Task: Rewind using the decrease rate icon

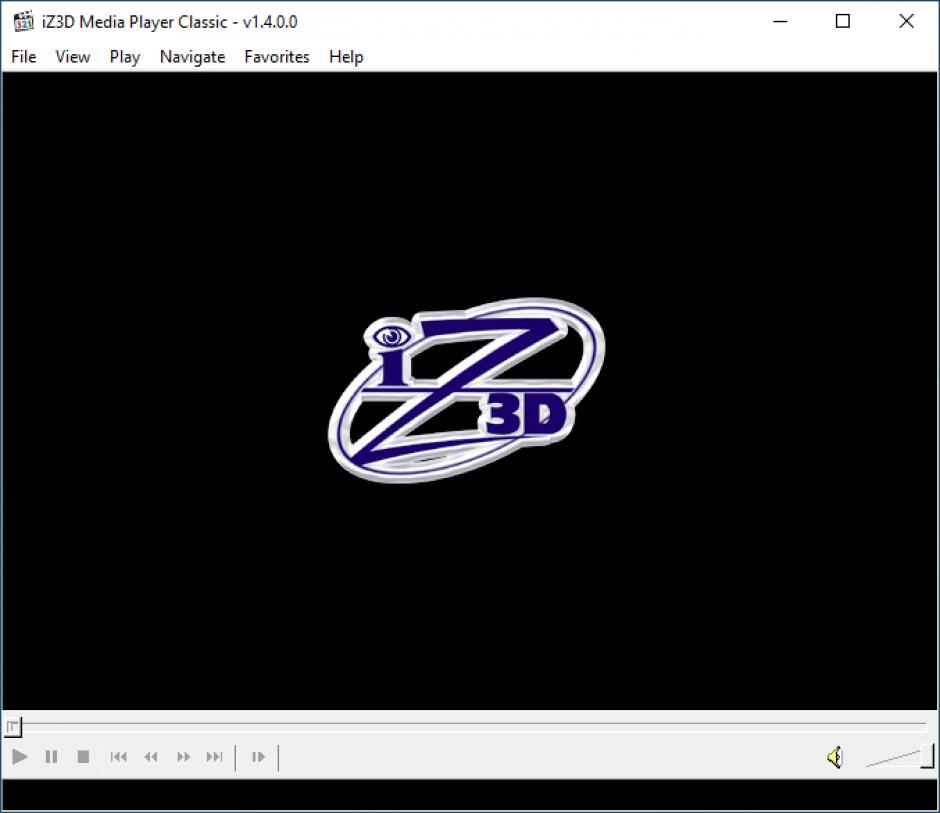Action: (x=150, y=757)
